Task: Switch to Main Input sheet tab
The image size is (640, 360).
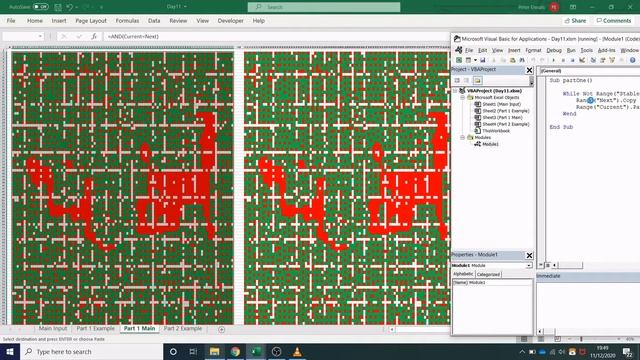Action: point(53,329)
